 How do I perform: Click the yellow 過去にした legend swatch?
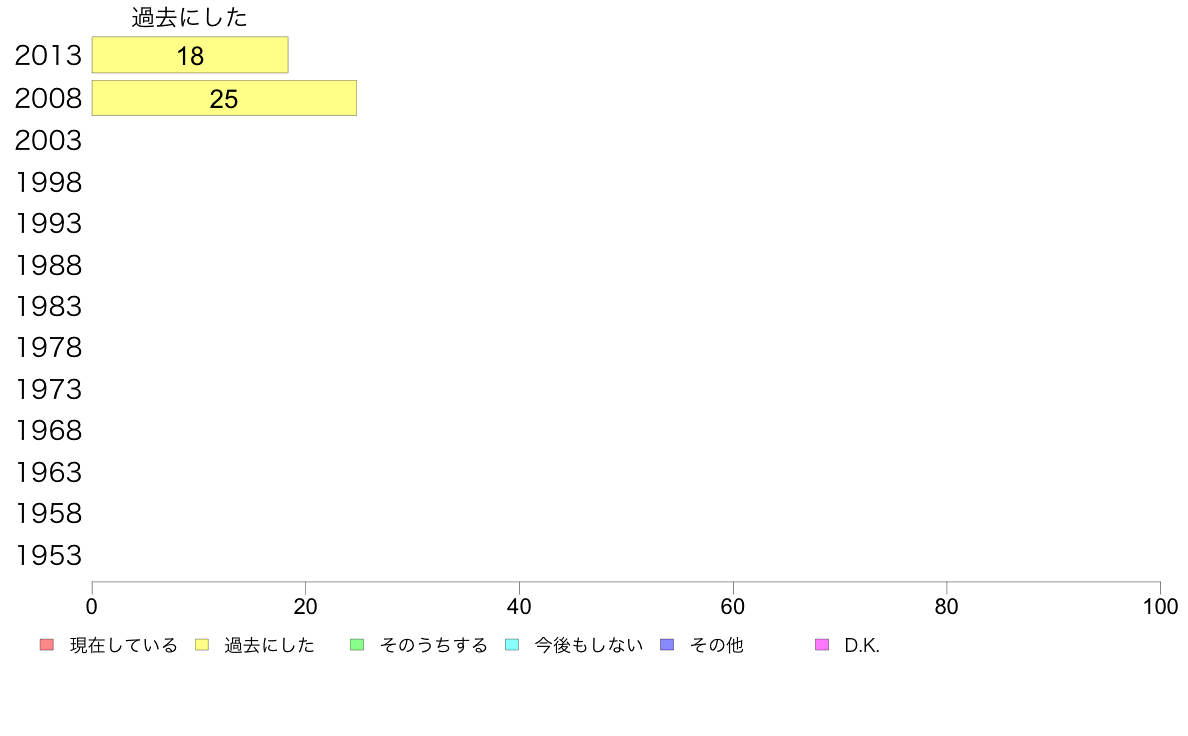tap(202, 645)
